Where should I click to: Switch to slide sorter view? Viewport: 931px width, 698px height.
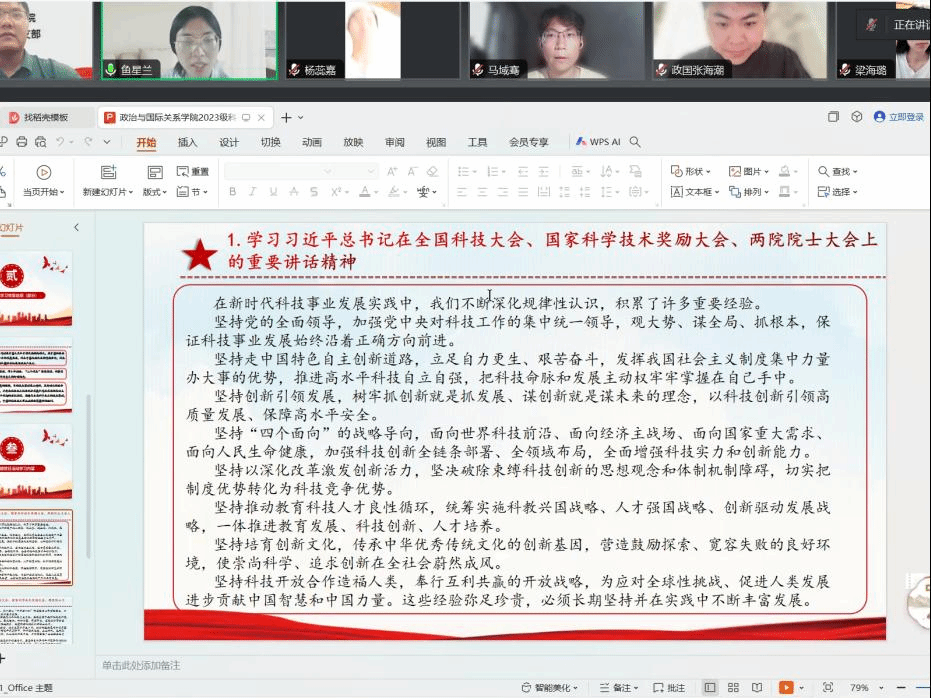[733, 688]
